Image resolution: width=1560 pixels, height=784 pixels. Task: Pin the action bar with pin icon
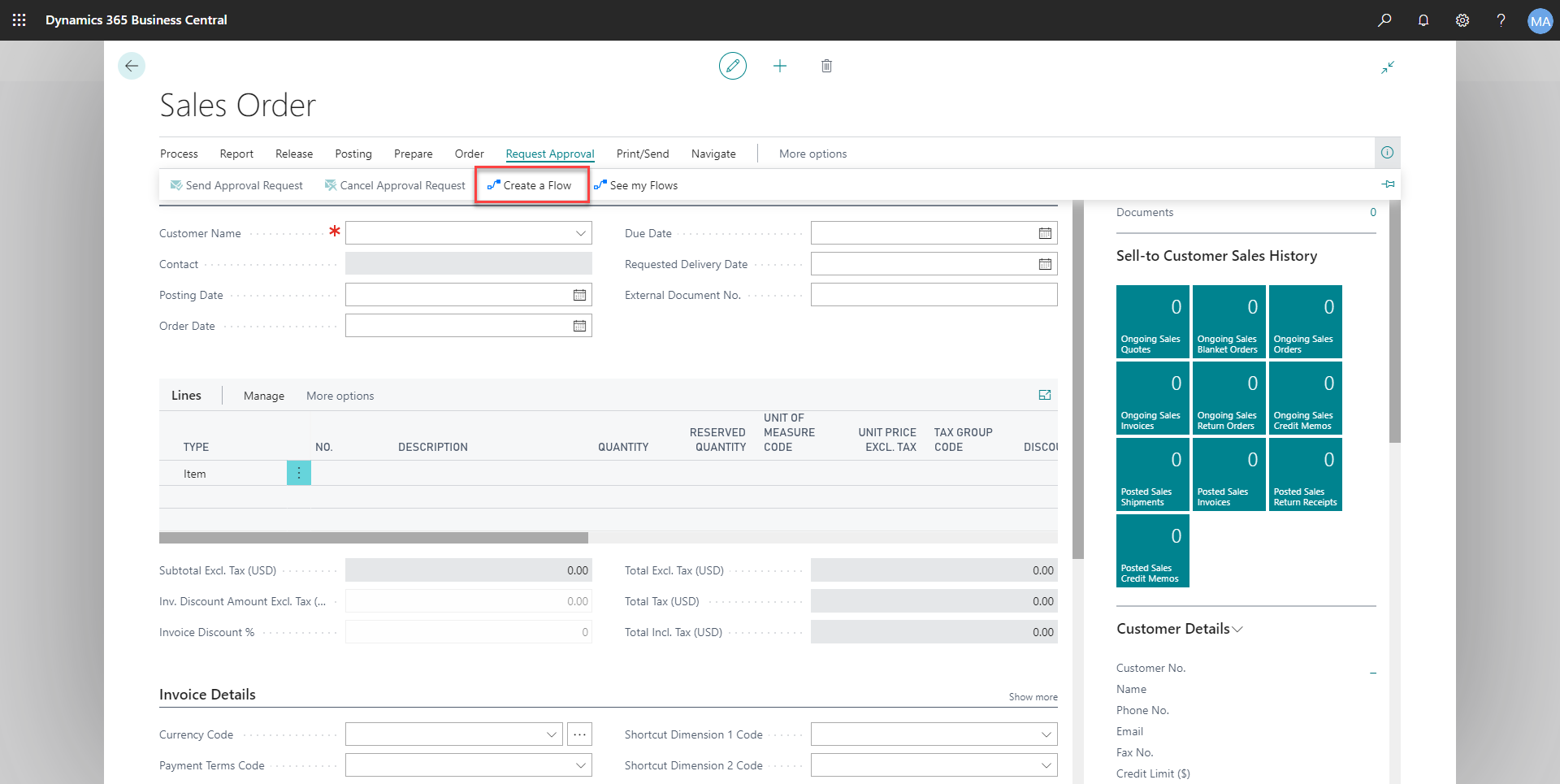(x=1388, y=184)
